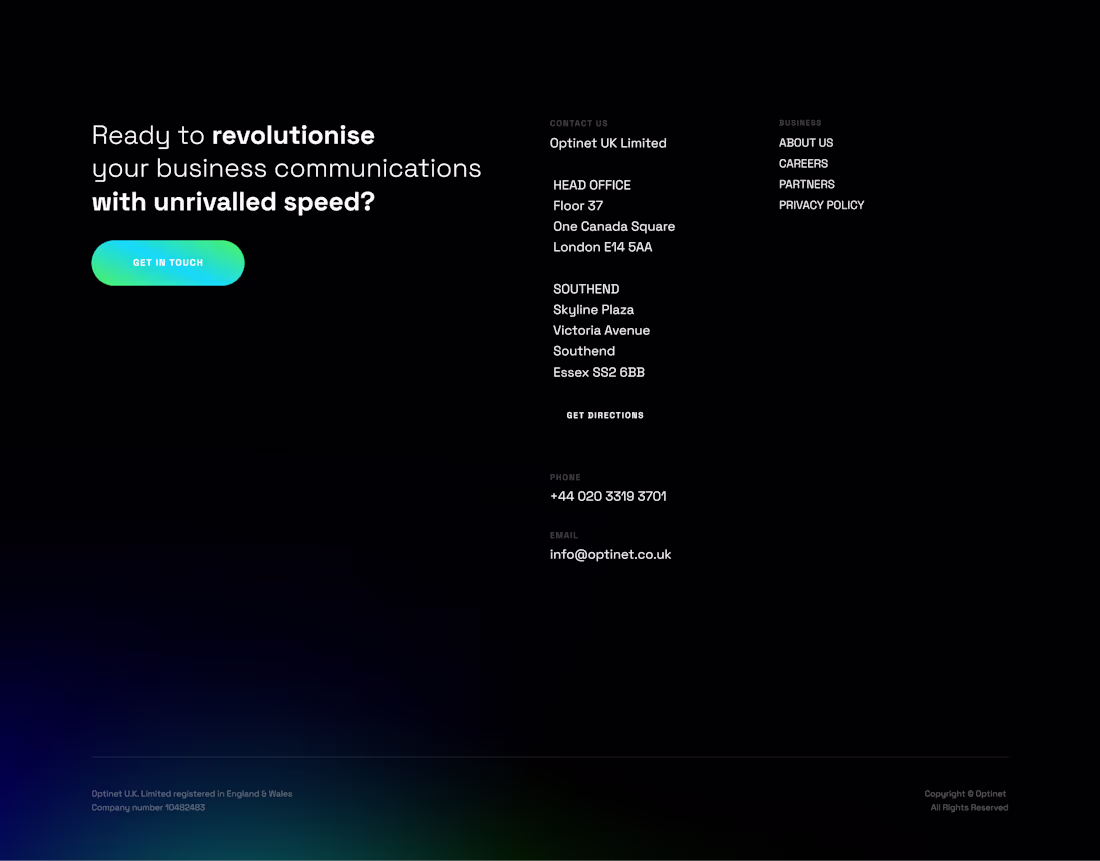This screenshot has height=861, width=1100.
Task: Click the CONTACT US section label
Action: pyautogui.click(x=578, y=122)
